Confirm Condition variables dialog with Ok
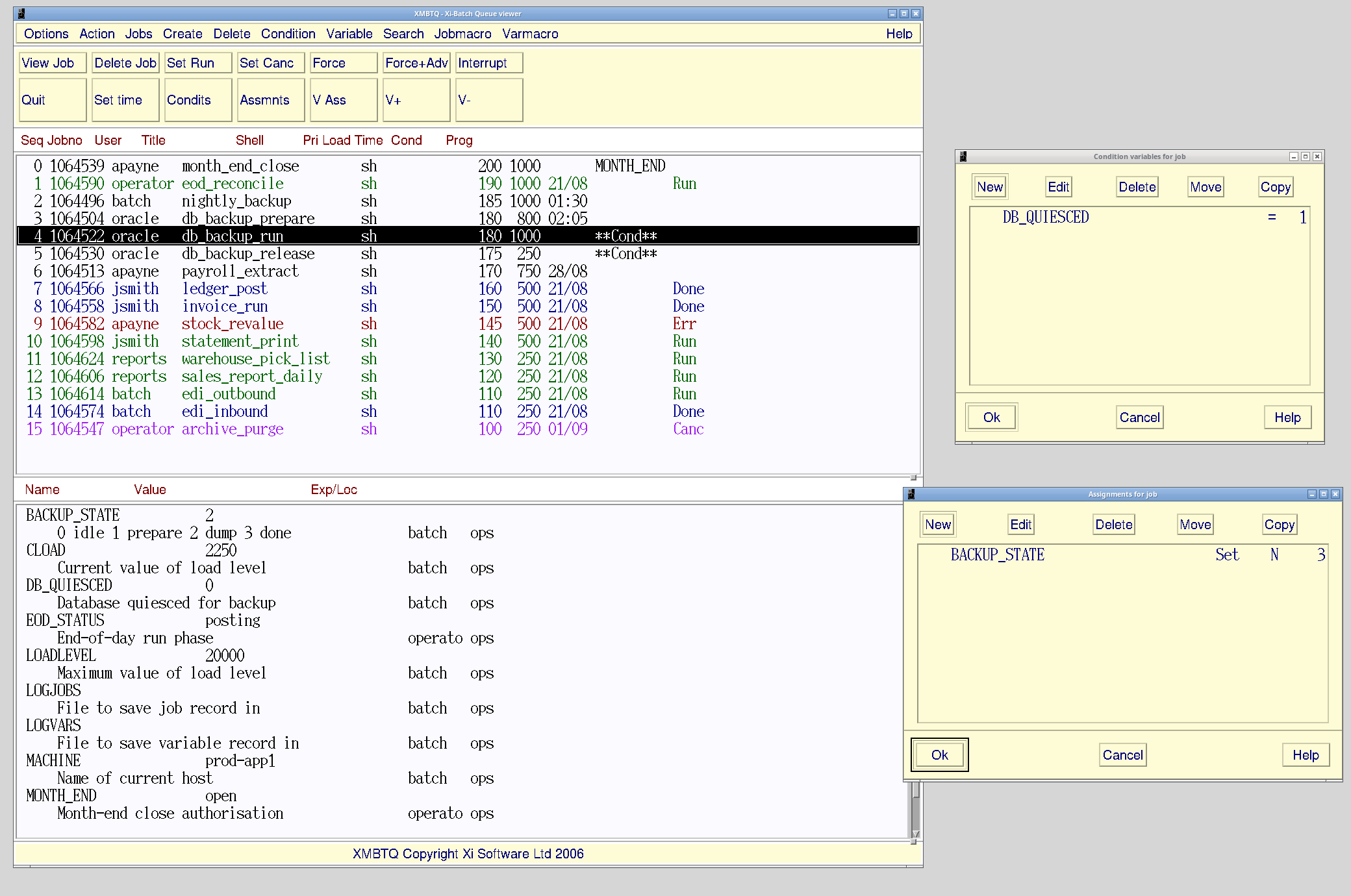This screenshot has width=1351, height=896. click(x=991, y=417)
